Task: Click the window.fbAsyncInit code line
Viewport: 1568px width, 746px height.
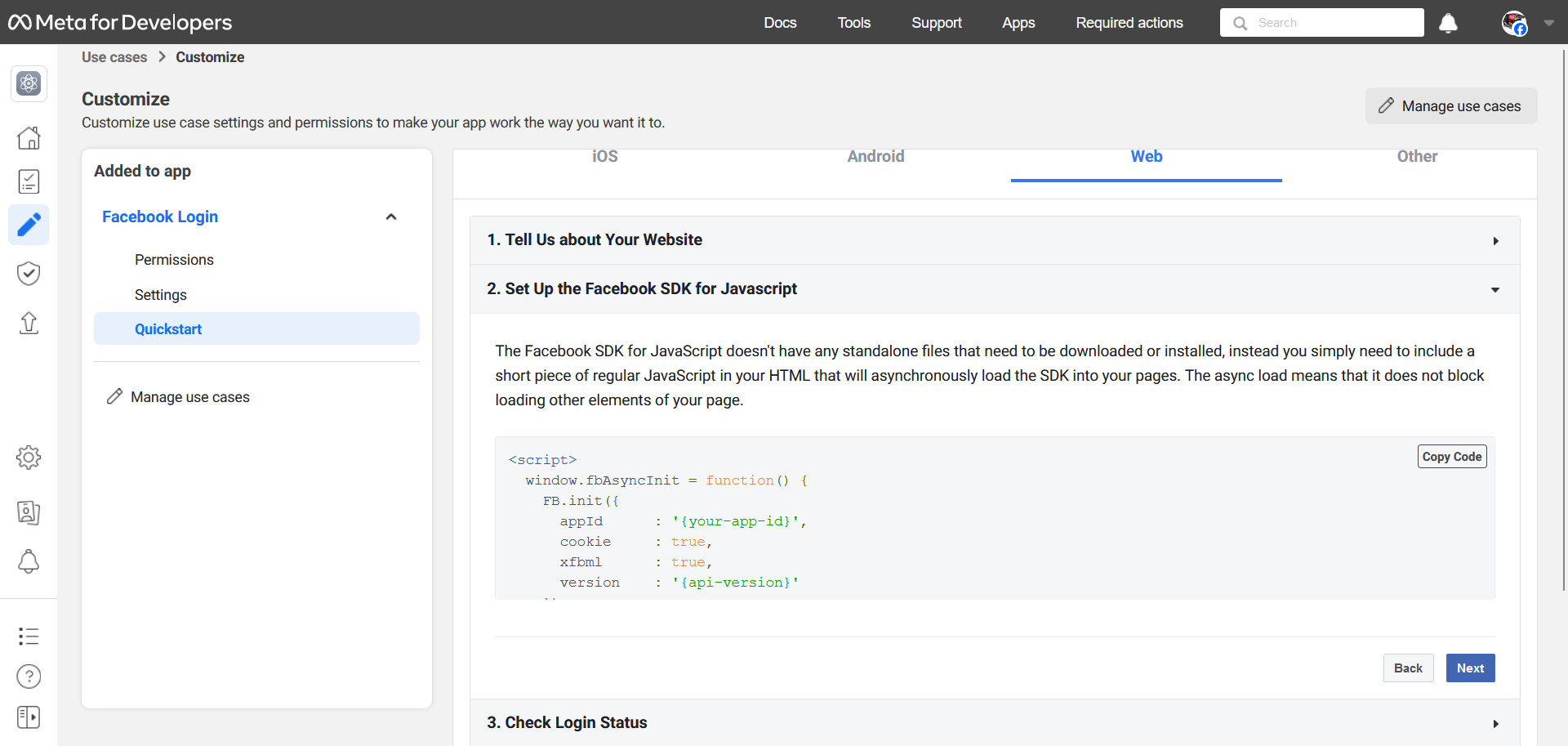Action: tap(666, 480)
